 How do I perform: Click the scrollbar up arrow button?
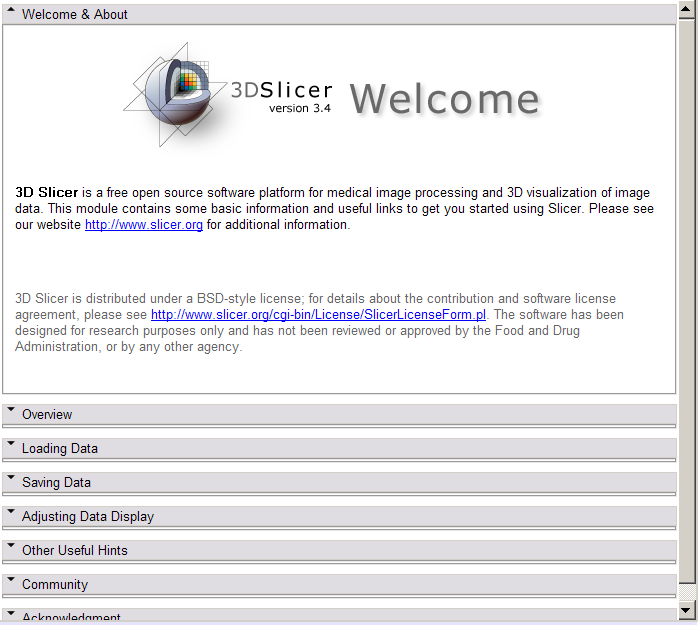coord(686,10)
